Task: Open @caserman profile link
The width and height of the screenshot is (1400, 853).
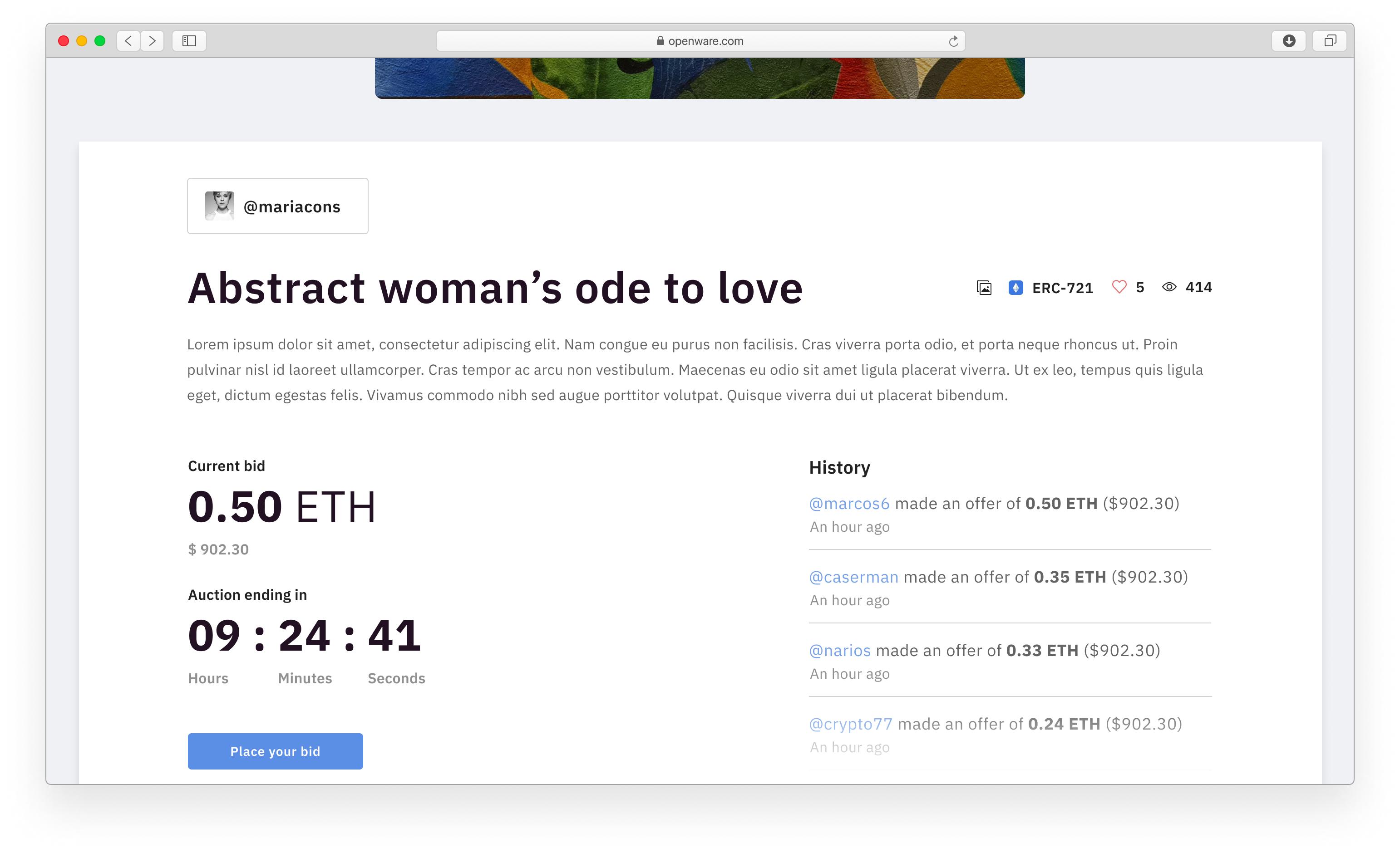Action: (853, 577)
